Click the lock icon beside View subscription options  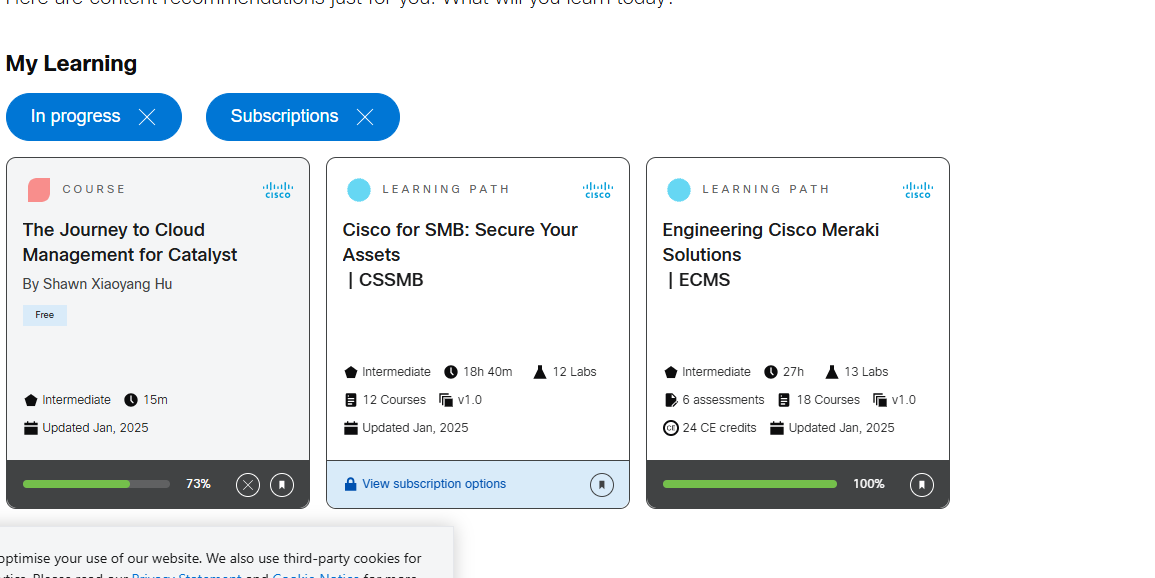350,484
